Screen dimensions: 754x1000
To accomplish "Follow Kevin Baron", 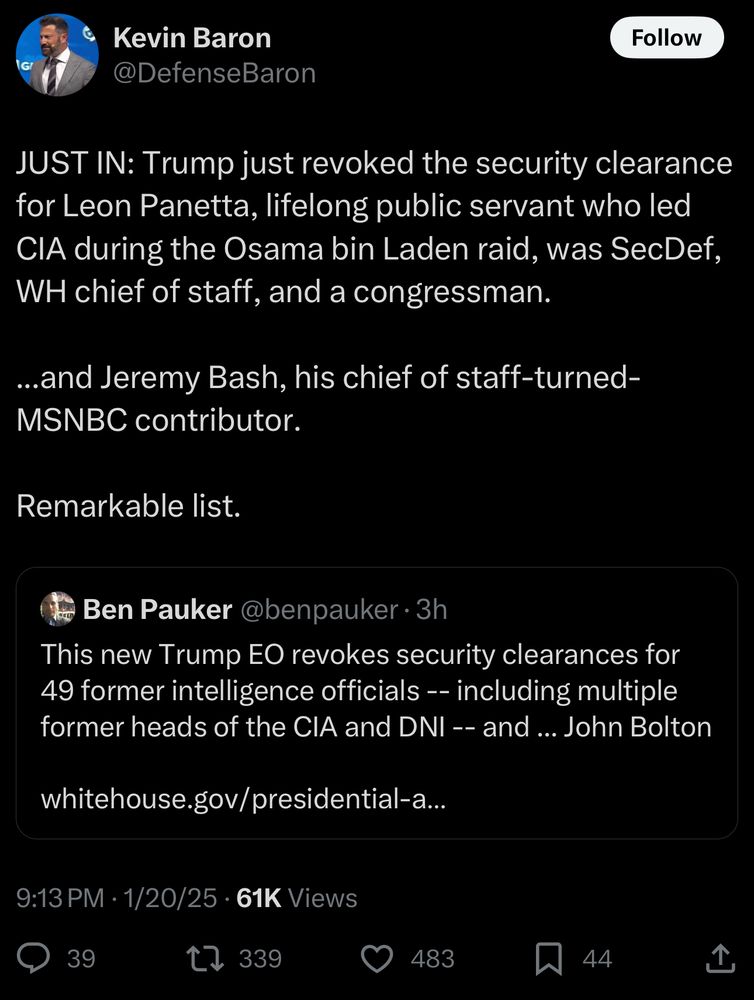I will [666, 38].
